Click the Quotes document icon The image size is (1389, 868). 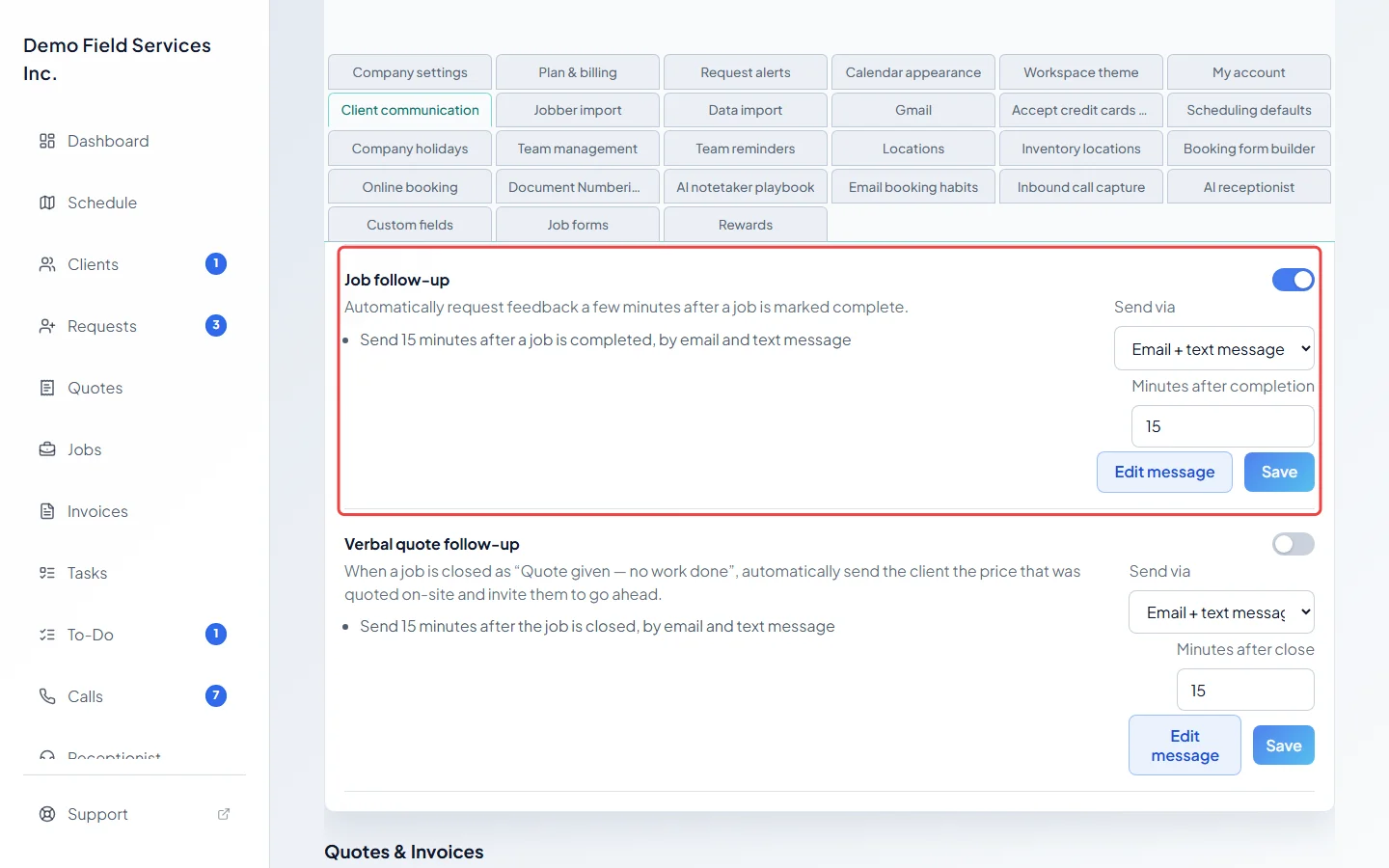47,388
